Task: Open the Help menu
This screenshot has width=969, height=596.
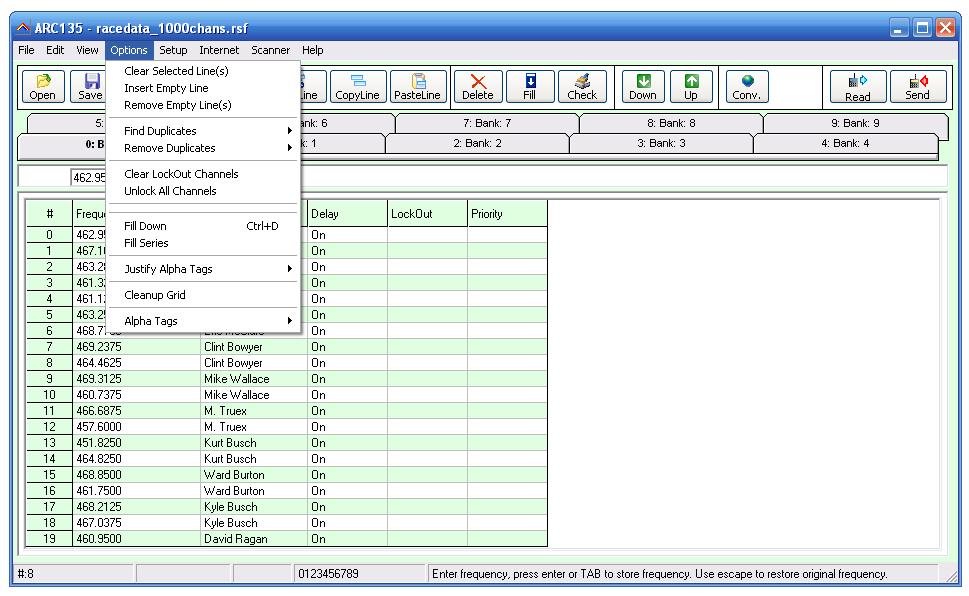Action: click(313, 50)
